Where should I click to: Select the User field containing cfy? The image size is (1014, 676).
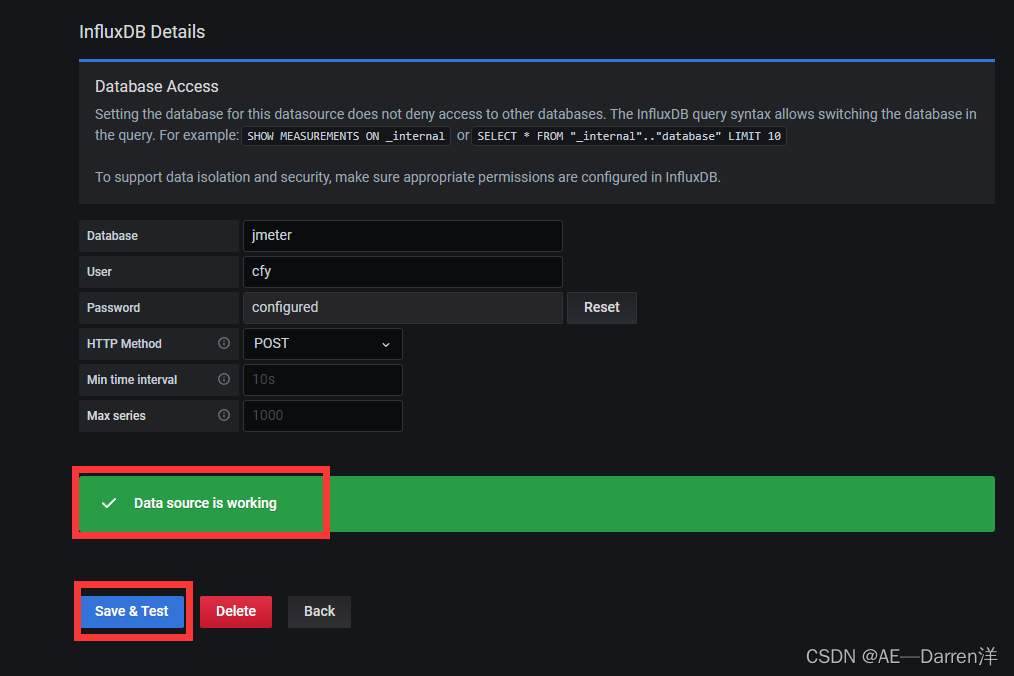[402, 271]
